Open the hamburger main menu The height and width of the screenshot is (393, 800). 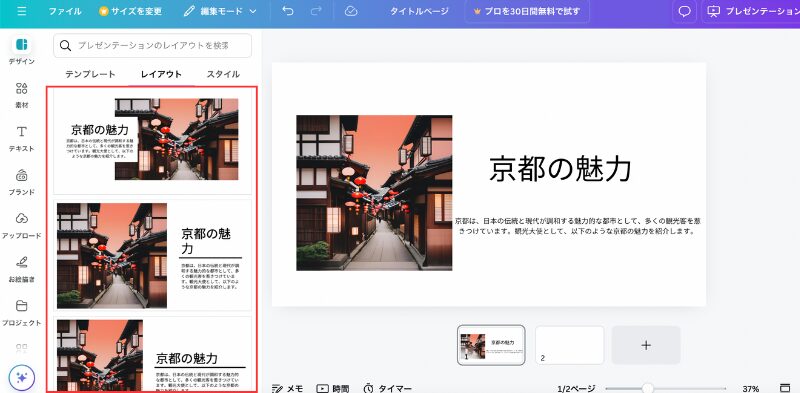click(x=21, y=11)
